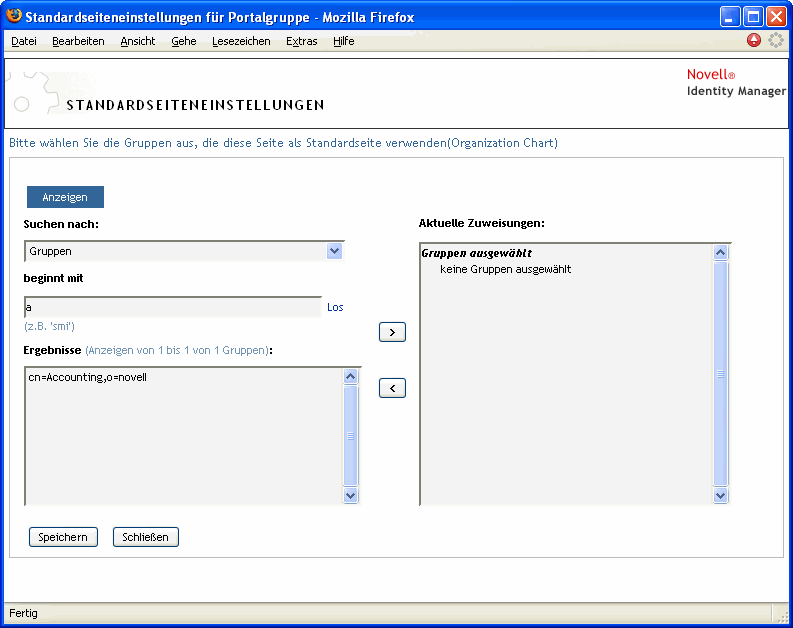Screen dimensions: 793x628
Task: Open the Ansicht menu
Action: (x=138, y=41)
